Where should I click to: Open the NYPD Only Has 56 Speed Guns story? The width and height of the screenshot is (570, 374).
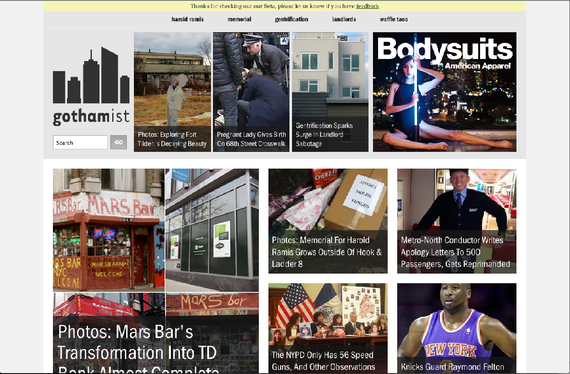(x=328, y=328)
